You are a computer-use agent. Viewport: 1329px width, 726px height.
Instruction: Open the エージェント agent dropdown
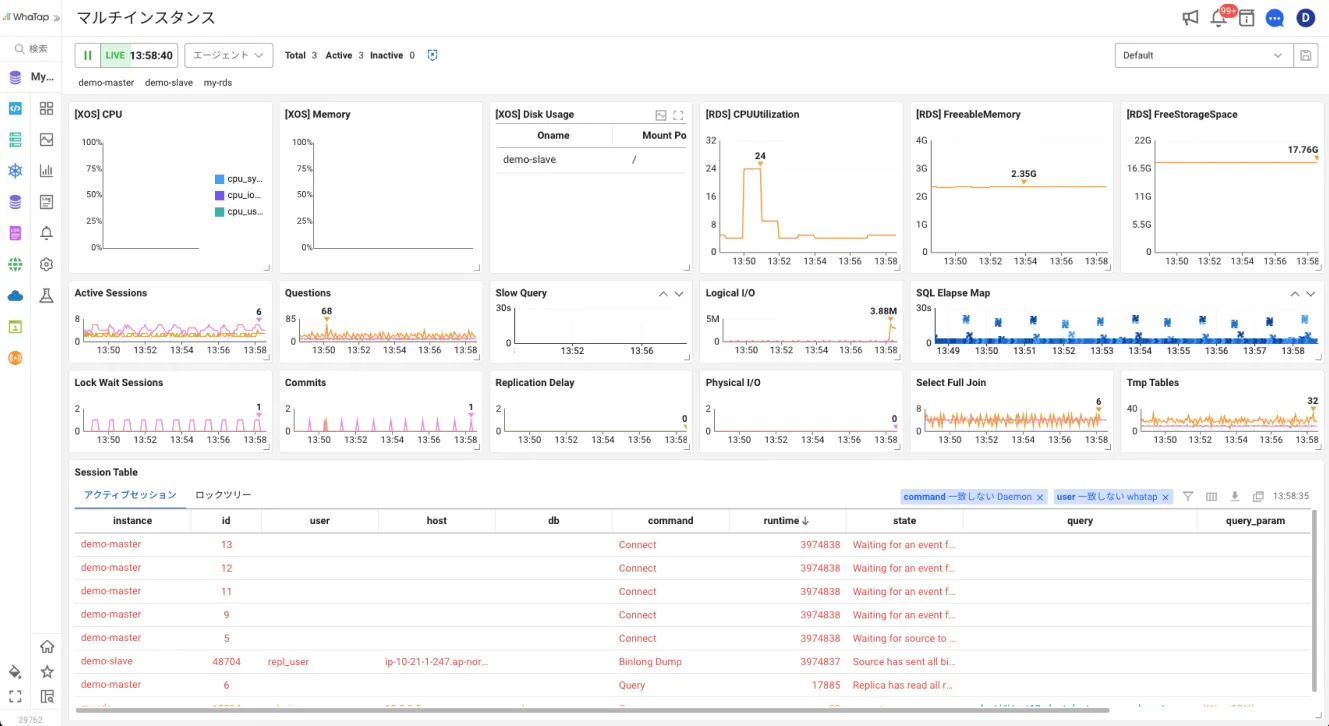[x=230, y=56]
